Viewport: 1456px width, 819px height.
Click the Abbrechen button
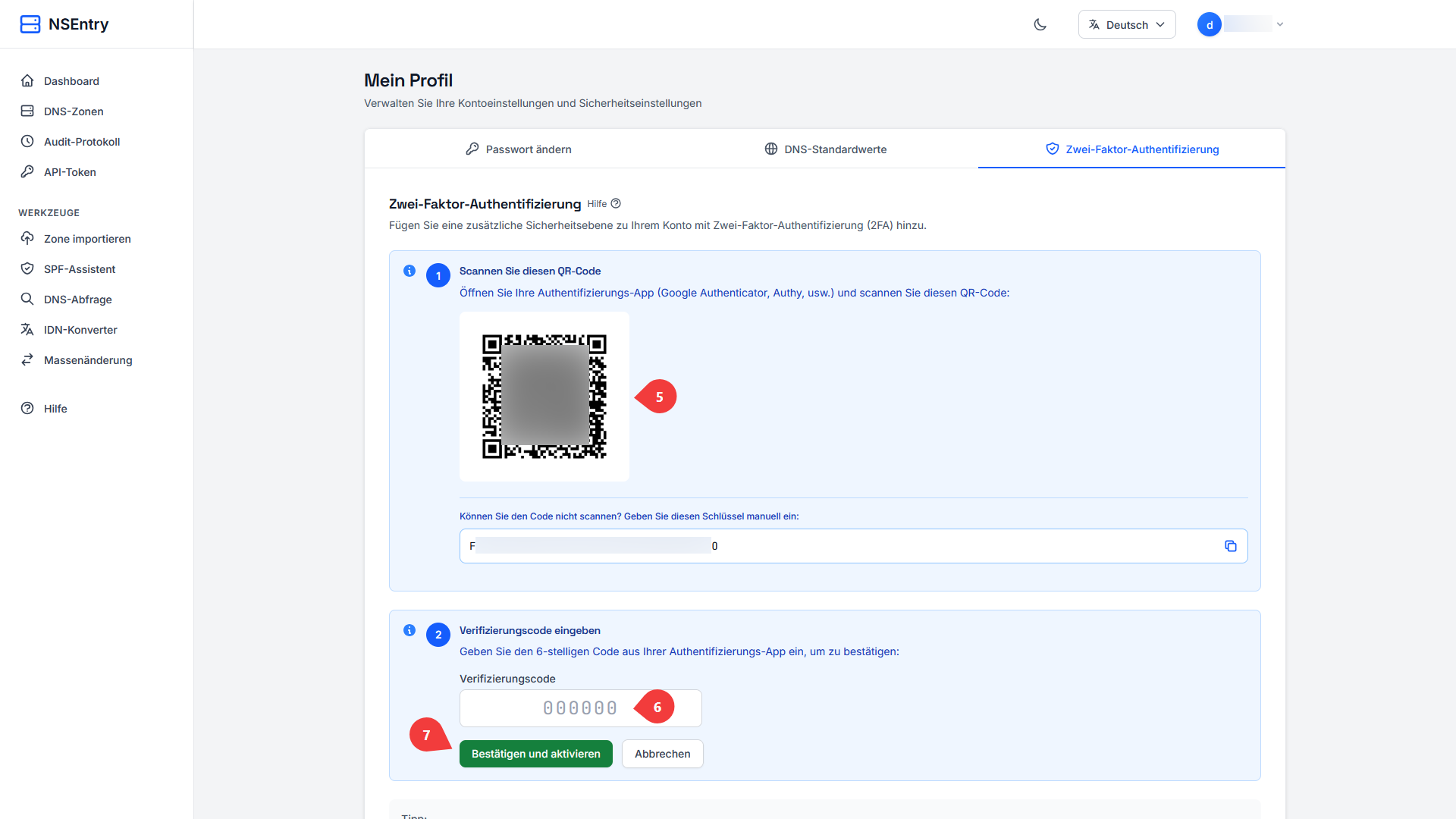click(x=662, y=754)
